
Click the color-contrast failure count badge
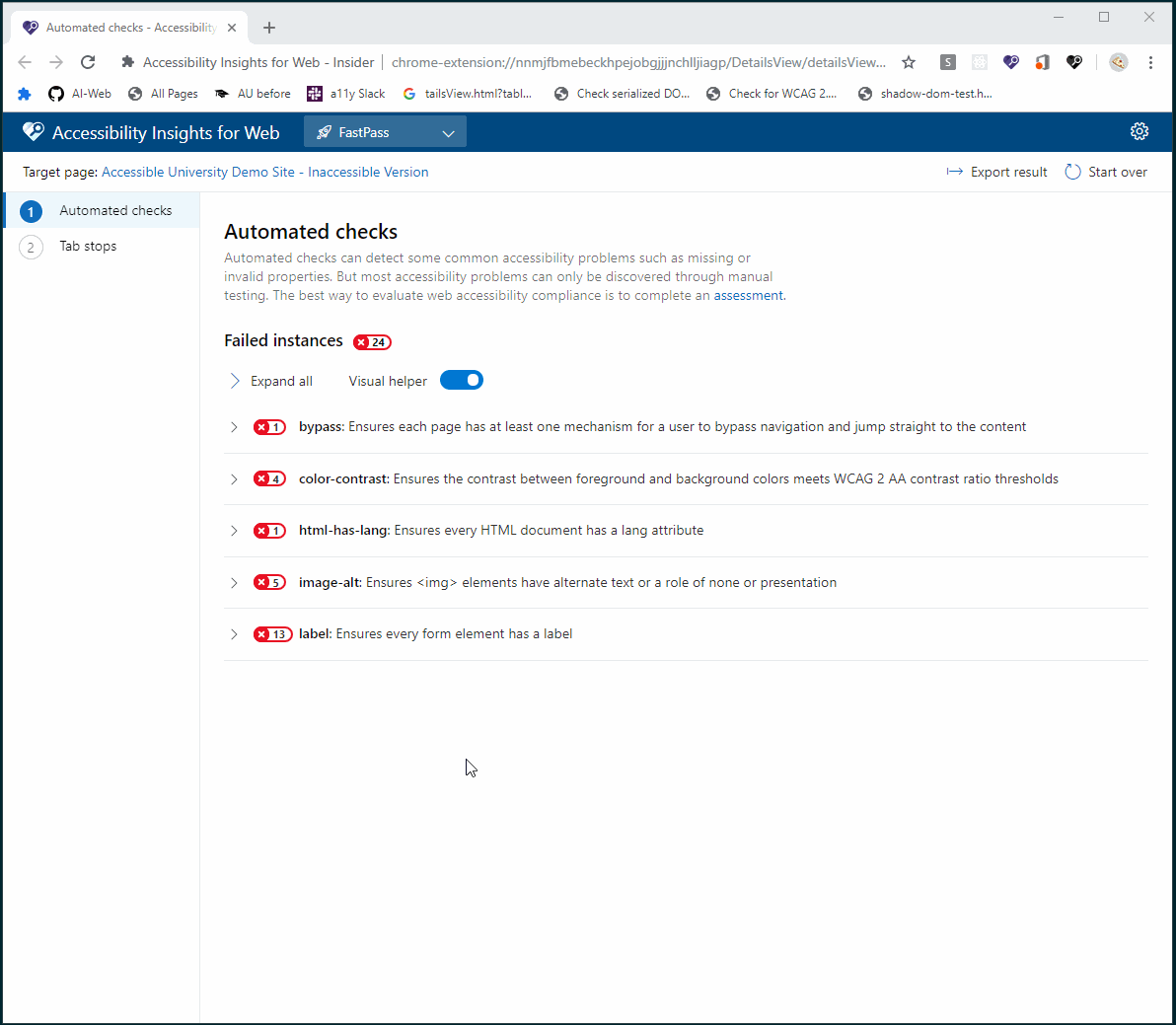269,479
